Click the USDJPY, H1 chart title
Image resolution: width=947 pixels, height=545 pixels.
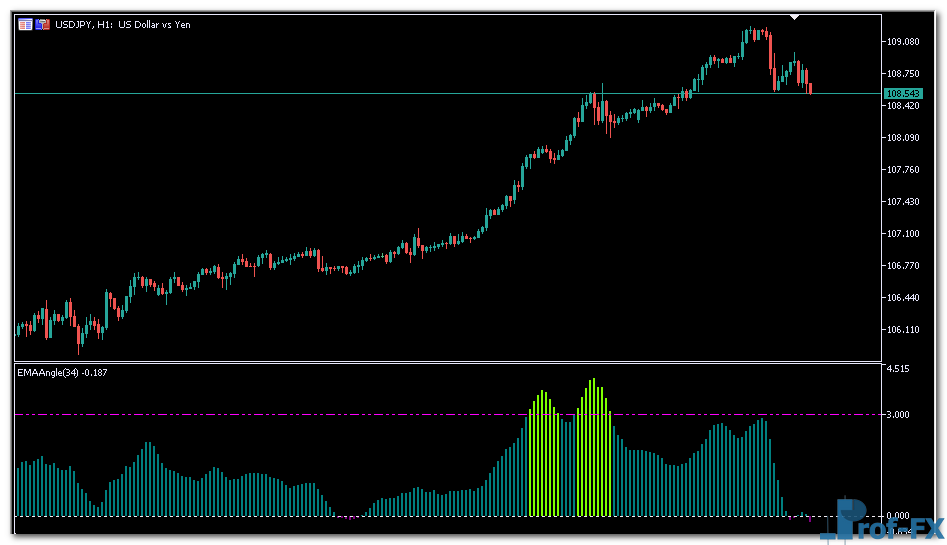123,24
